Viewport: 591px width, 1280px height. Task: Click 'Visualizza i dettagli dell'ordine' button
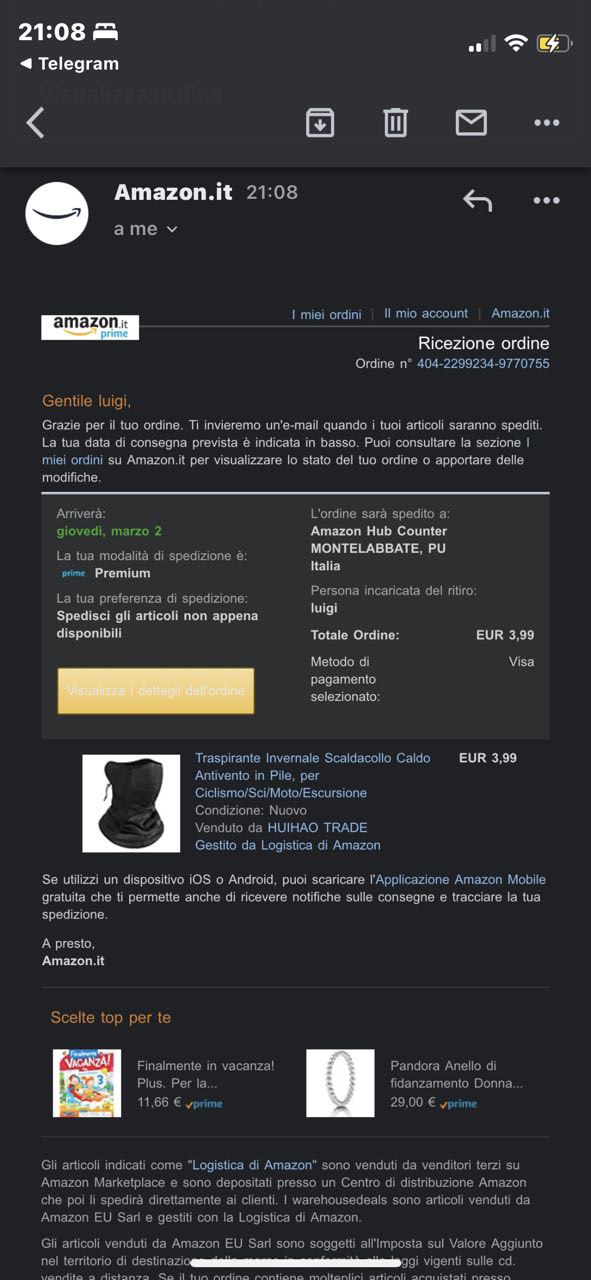pyautogui.click(x=156, y=691)
